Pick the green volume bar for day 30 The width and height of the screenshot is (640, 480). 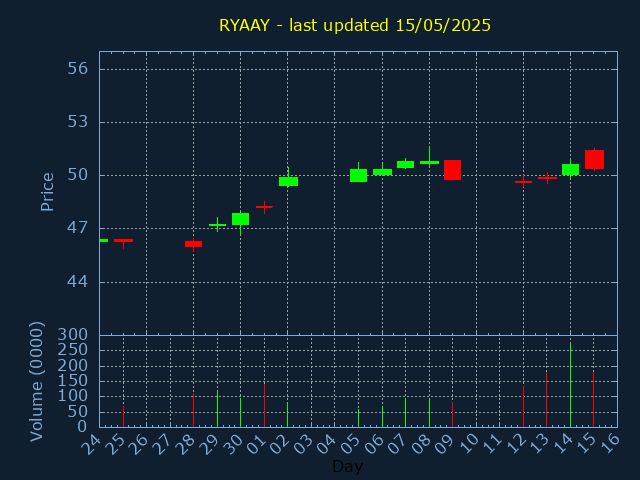click(240, 413)
